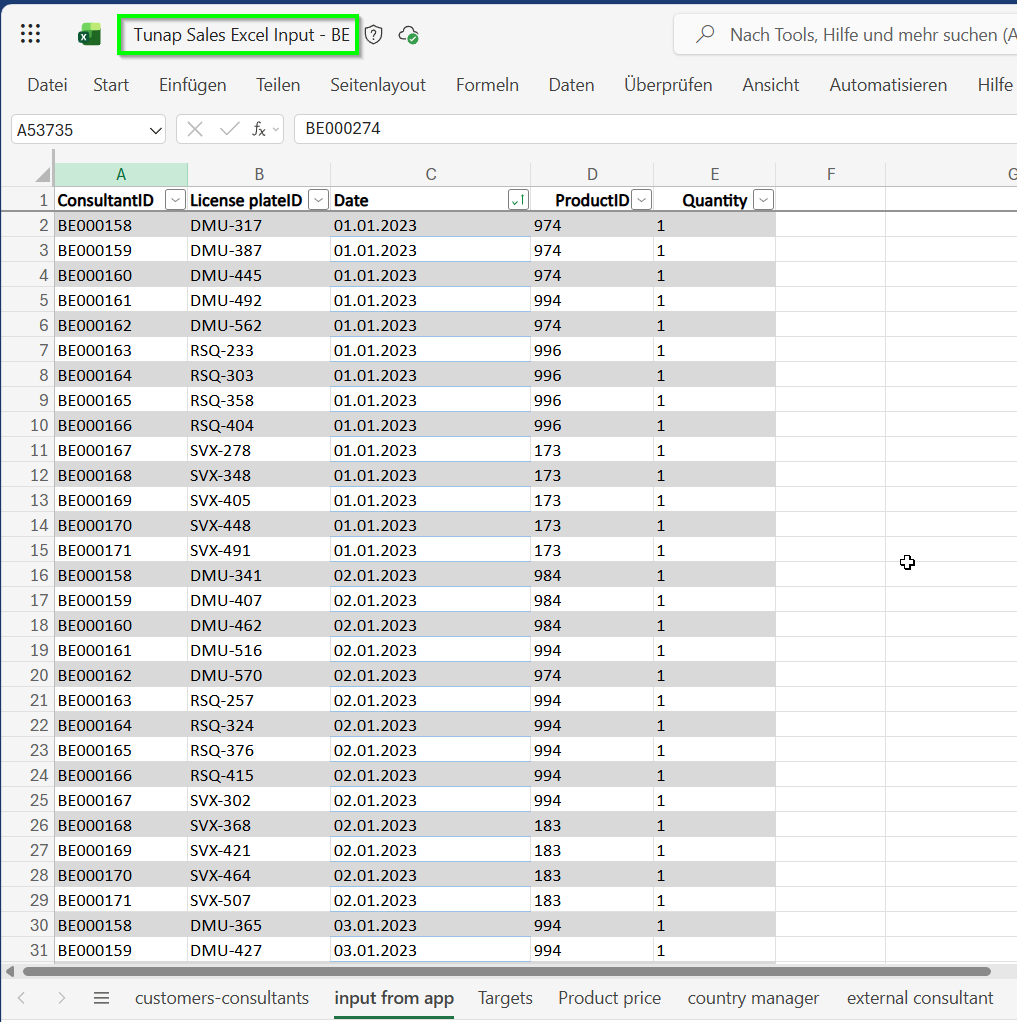Screen dimensions: 1017x1022
Task: Open the Start ribbon tab
Action: (x=111, y=85)
